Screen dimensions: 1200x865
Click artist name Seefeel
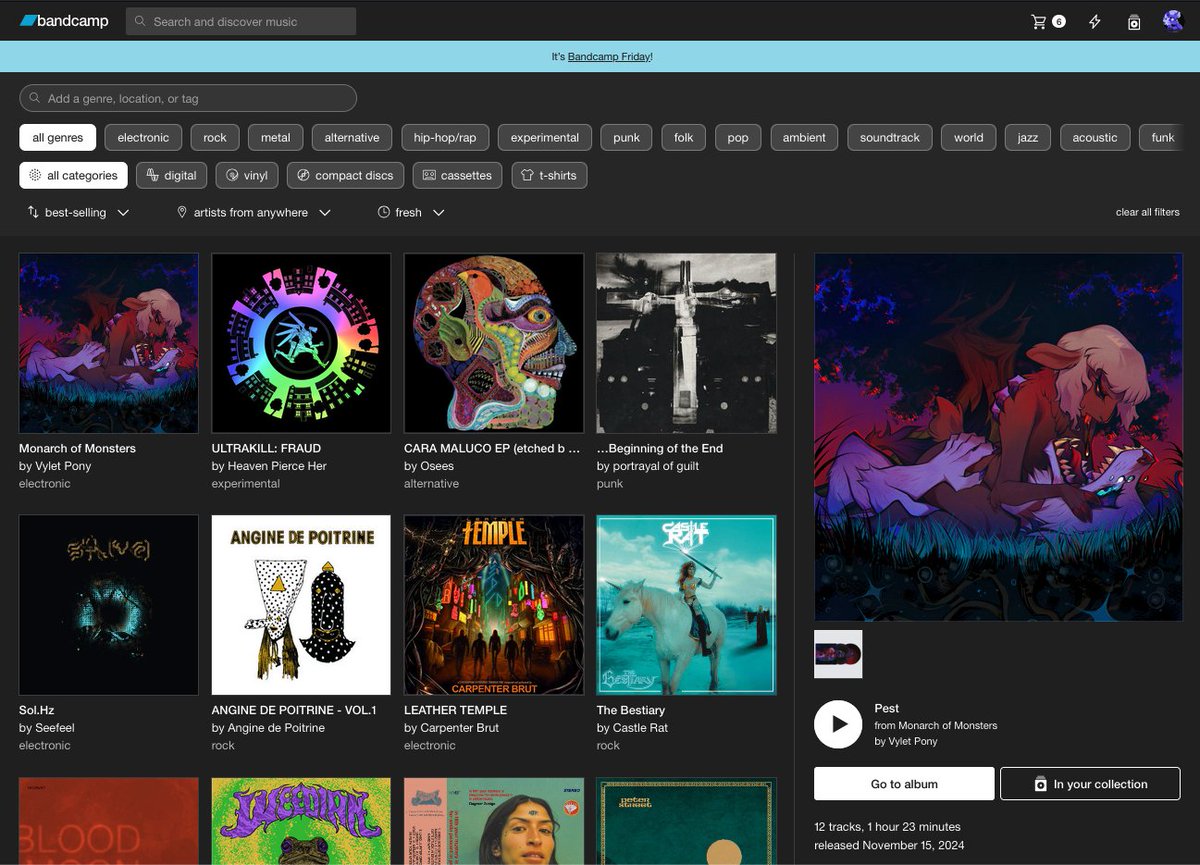tap(54, 728)
